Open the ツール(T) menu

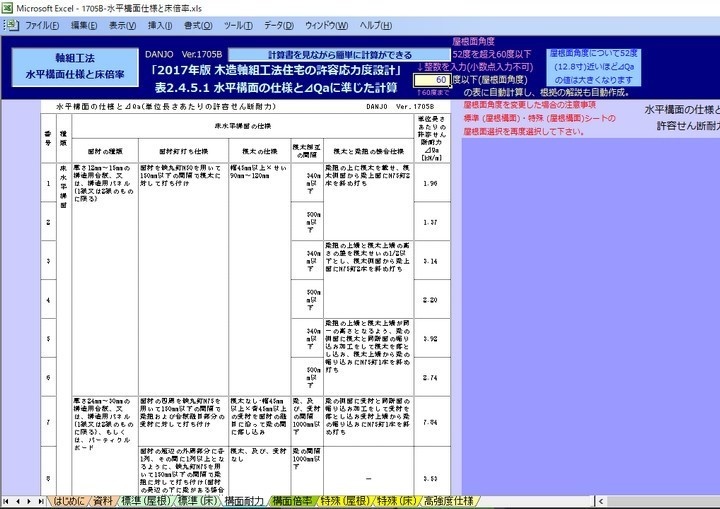[x=238, y=26]
